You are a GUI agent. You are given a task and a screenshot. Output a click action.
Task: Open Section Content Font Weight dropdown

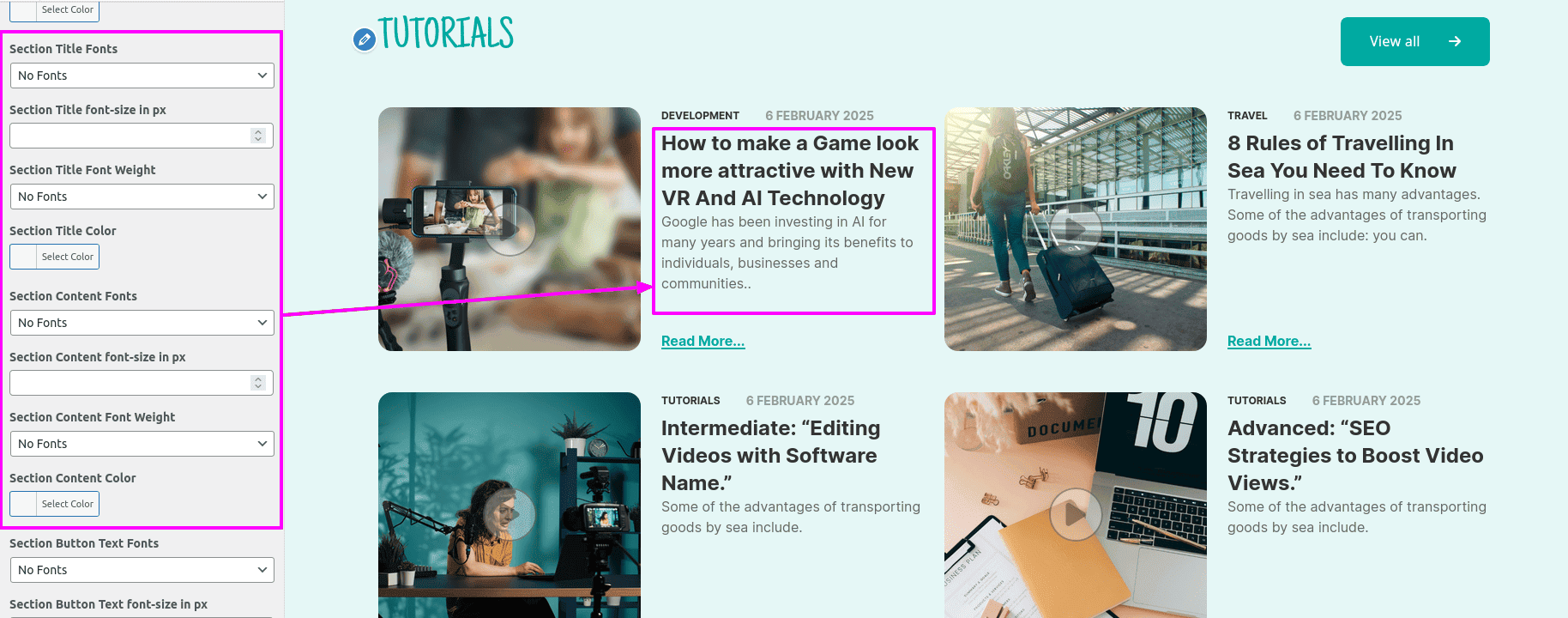click(x=142, y=444)
